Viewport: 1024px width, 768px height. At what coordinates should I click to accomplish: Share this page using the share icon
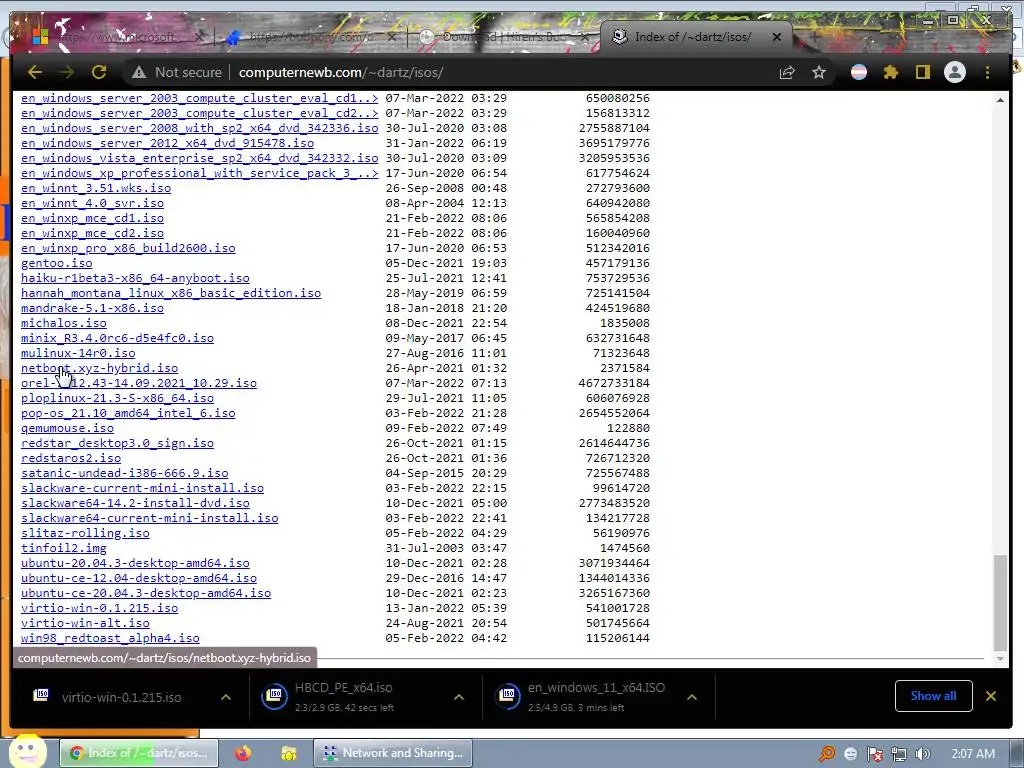click(787, 72)
